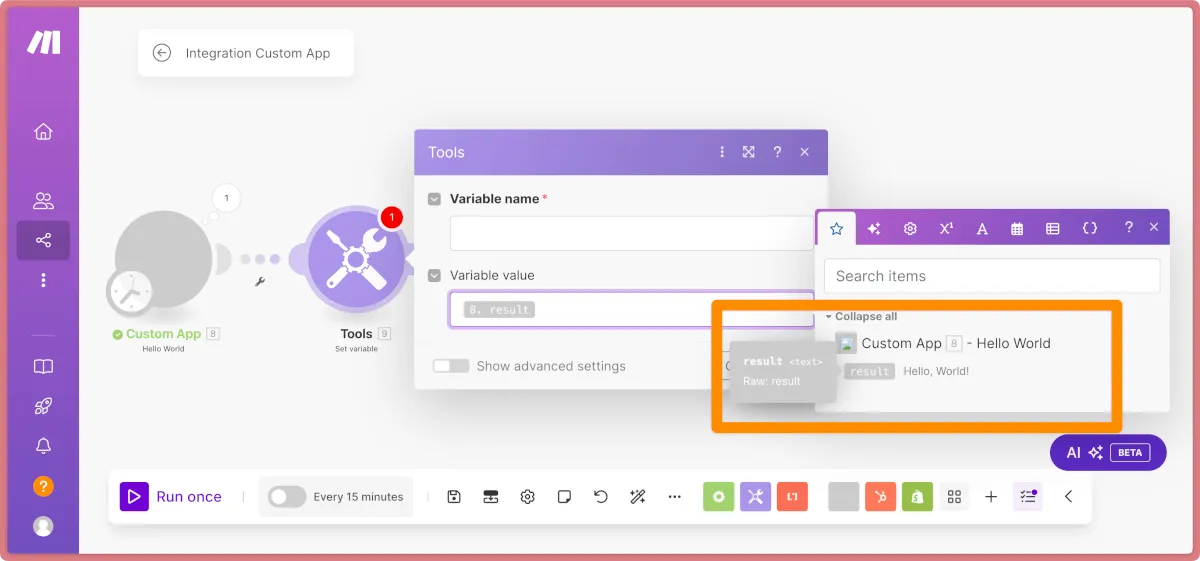Click the Search items field
This screenshot has width=1200, height=561.
coord(992,276)
